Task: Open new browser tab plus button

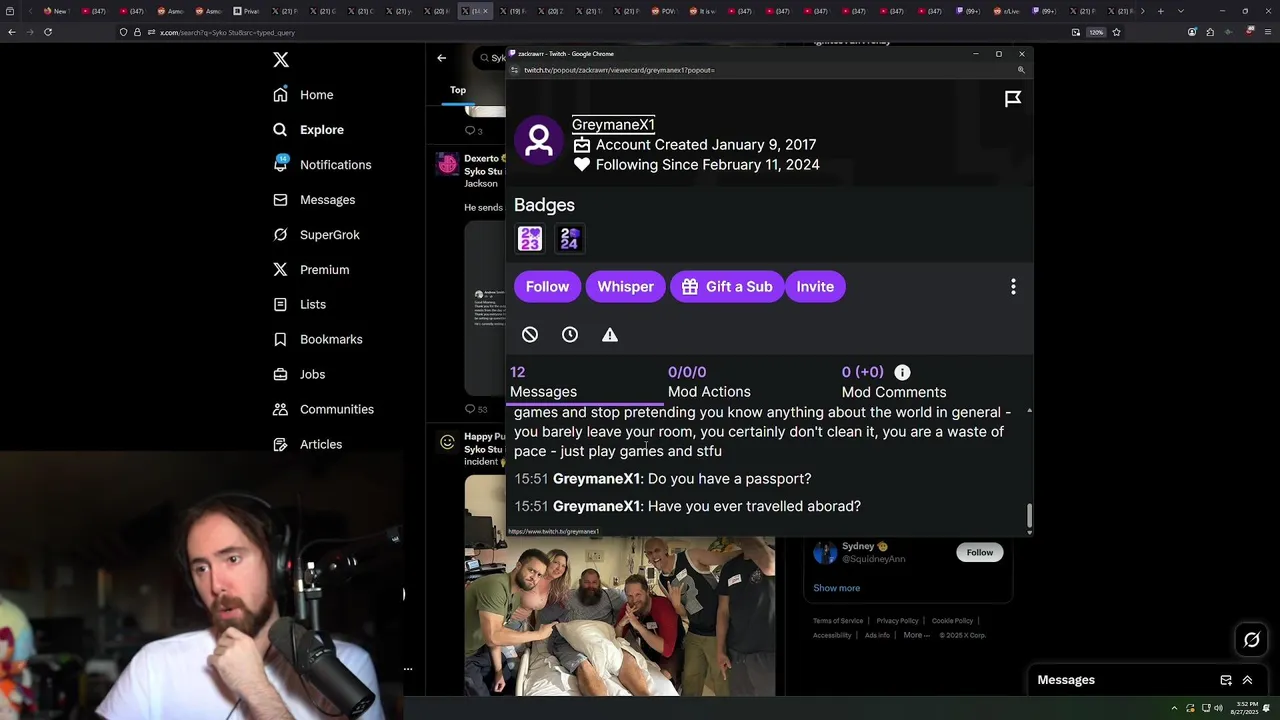Action: 1160,11
